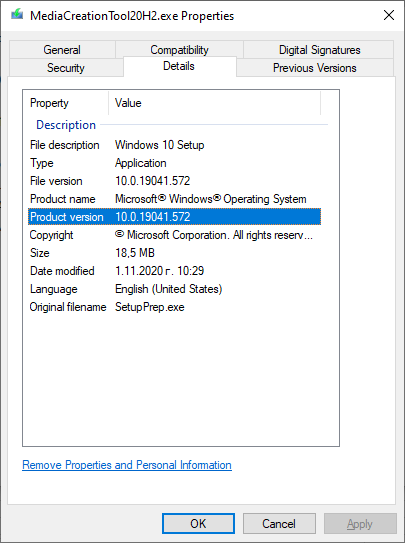Select the Copyright row label
Image resolution: width=405 pixels, height=543 pixels.
tap(51, 235)
